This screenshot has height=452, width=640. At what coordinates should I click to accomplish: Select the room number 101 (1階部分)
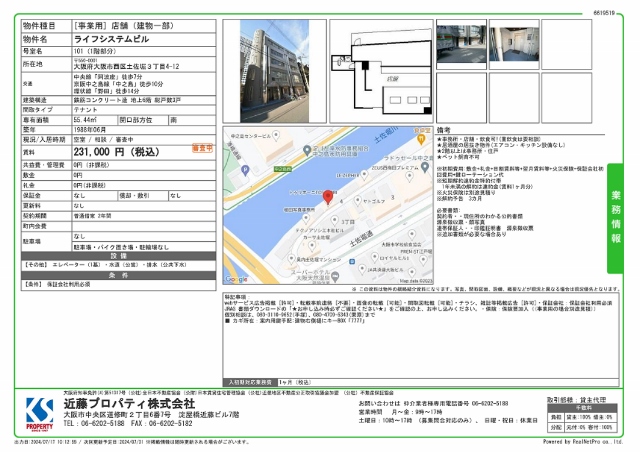95,51
